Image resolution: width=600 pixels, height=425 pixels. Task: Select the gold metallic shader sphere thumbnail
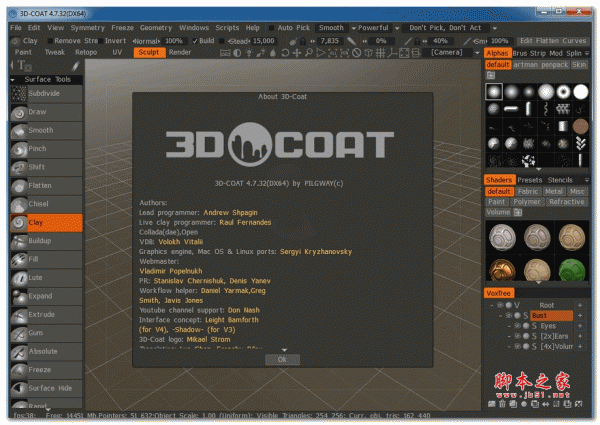502,270
